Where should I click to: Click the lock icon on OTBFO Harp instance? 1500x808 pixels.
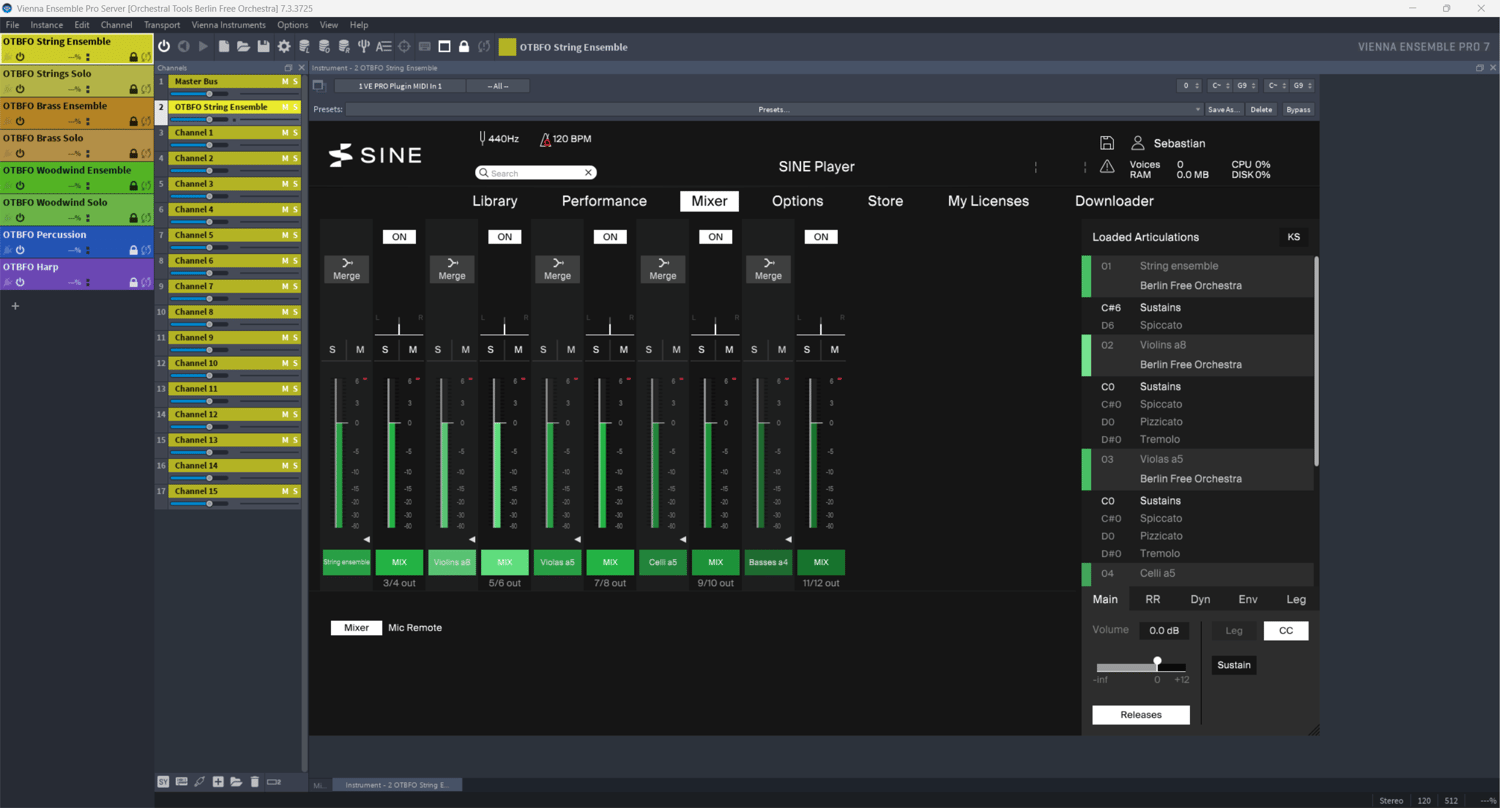click(133, 283)
